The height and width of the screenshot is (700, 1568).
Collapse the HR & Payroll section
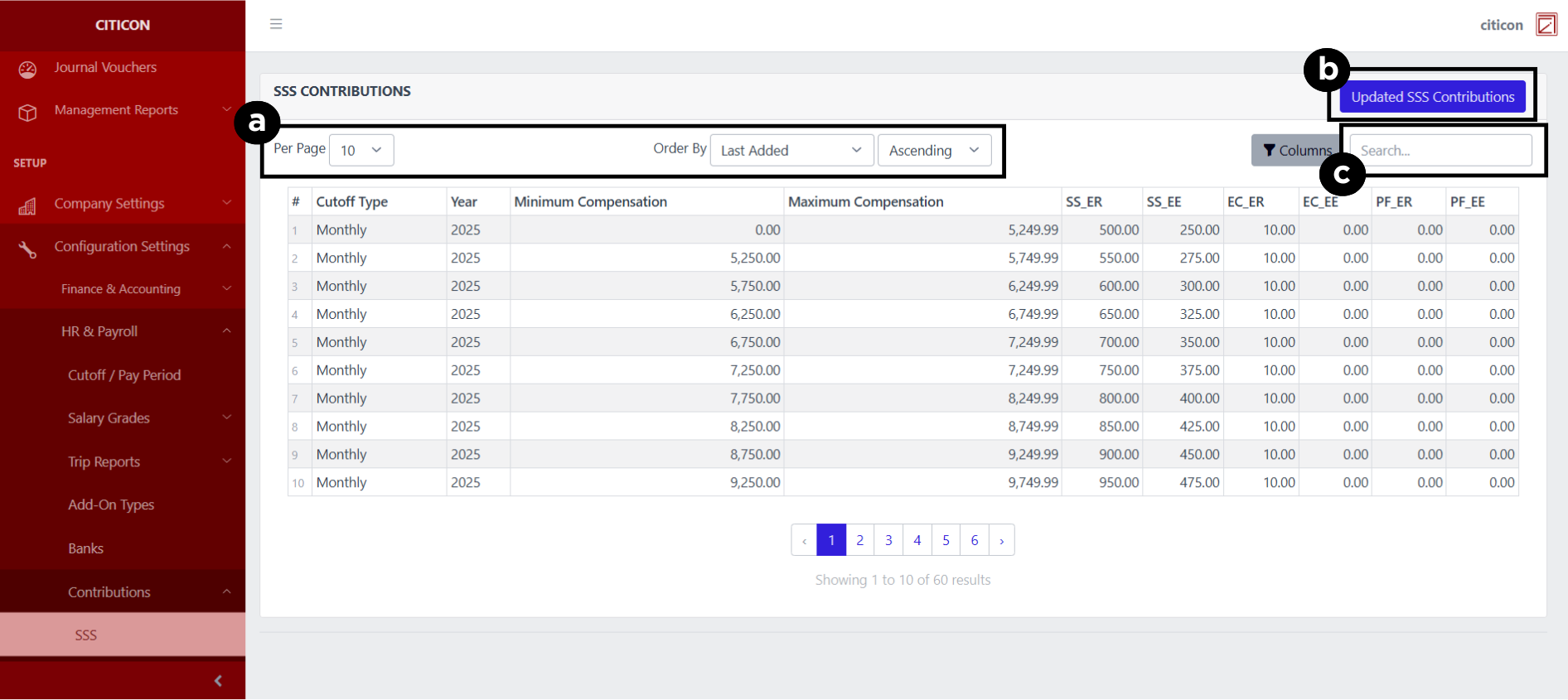226,331
